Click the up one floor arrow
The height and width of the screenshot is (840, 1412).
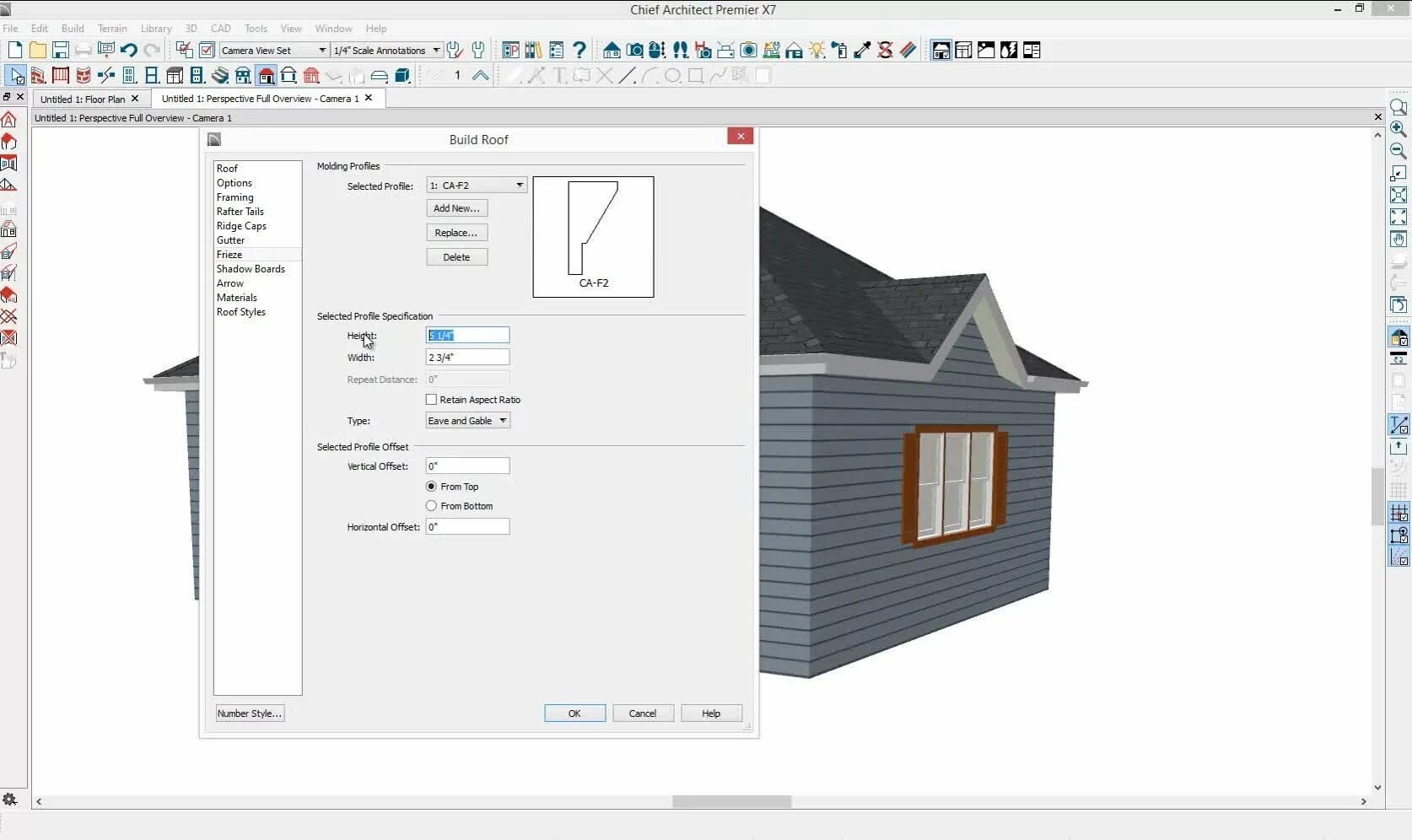pyautogui.click(x=480, y=76)
